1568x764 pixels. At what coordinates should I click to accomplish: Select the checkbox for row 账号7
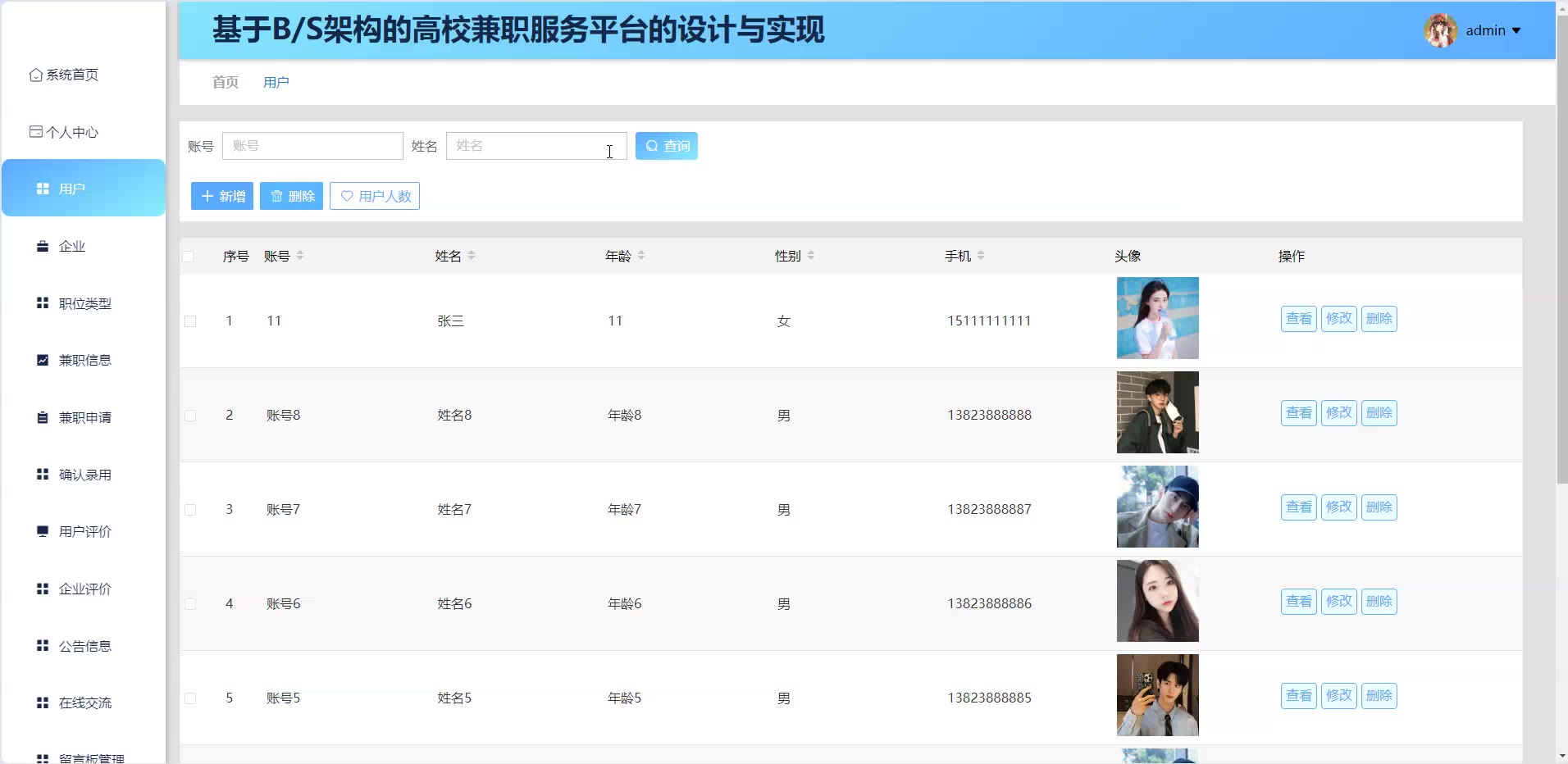pyautogui.click(x=190, y=510)
